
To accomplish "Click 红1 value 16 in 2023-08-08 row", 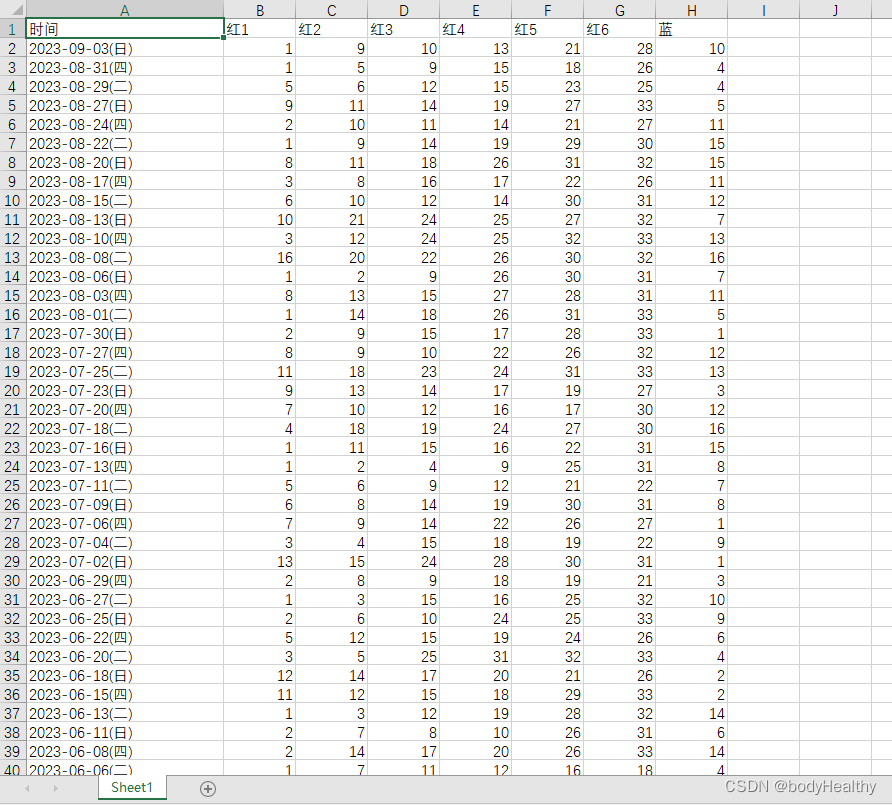I will pyautogui.click(x=259, y=258).
